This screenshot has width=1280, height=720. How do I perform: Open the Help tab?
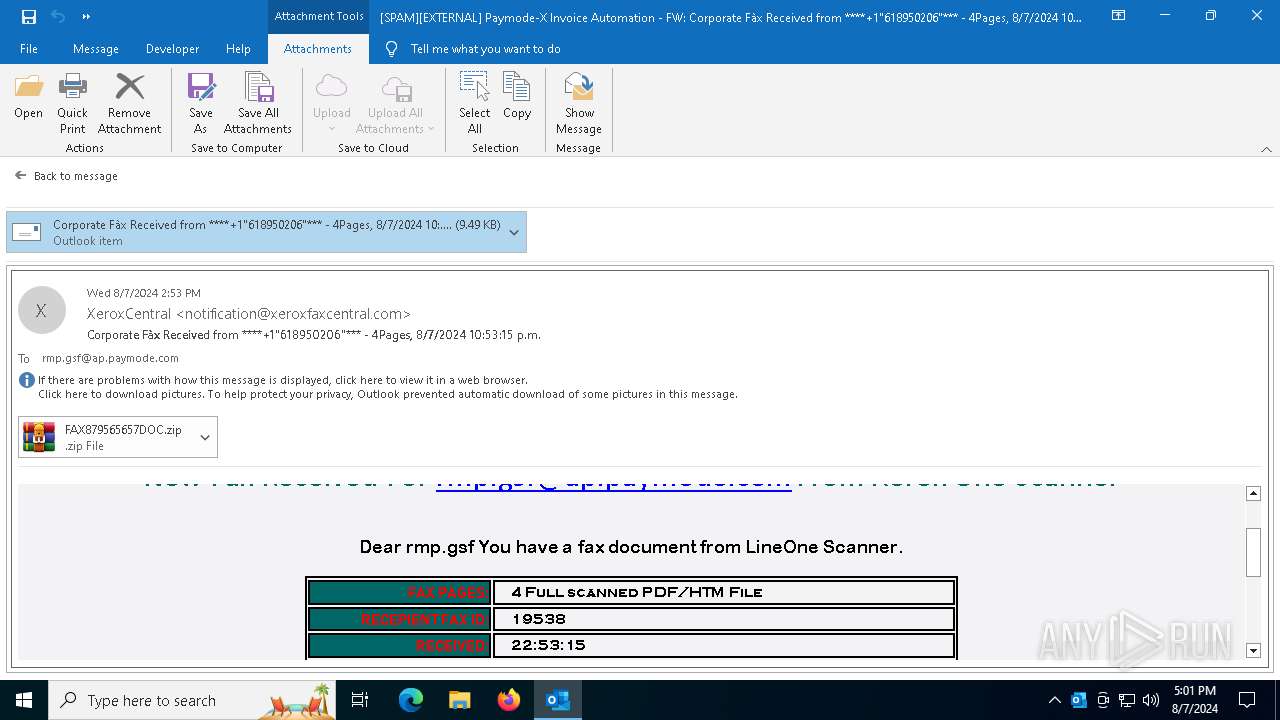tap(238, 49)
